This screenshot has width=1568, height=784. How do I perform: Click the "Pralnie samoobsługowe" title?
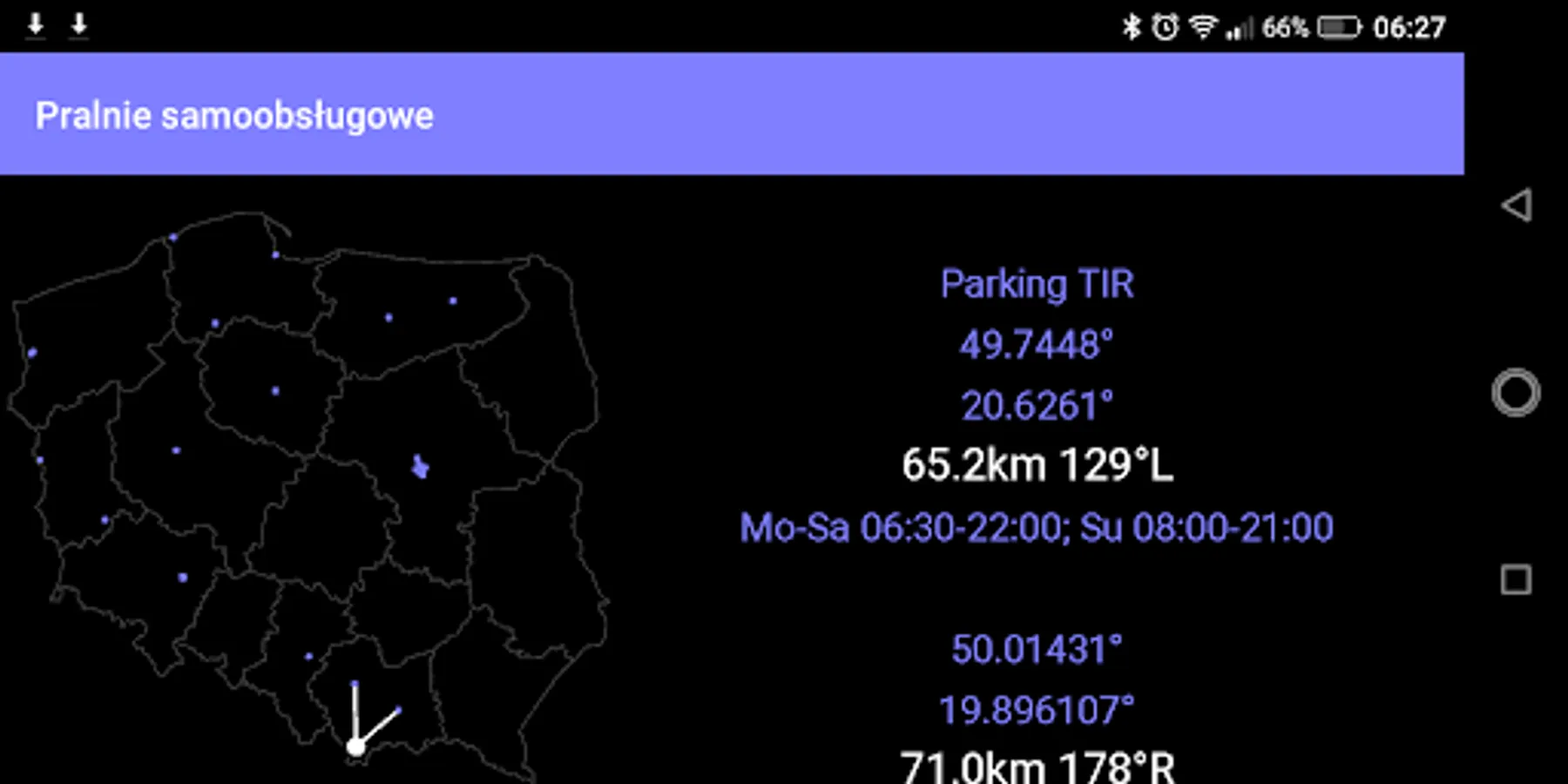(x=234, y=116)
